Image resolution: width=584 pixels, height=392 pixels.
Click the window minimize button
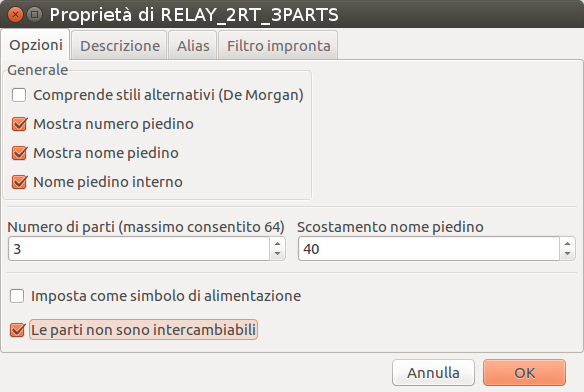coord(35,15)
